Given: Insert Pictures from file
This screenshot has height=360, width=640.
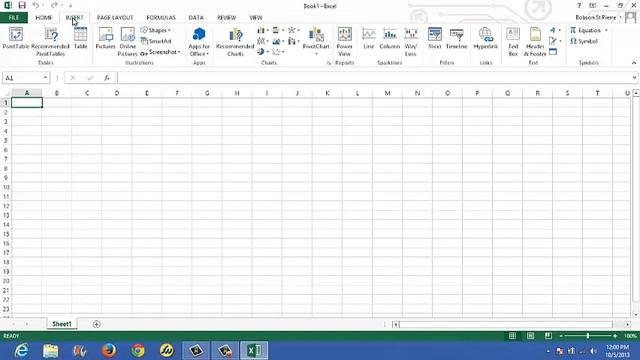Looking at the screenshot, I should (x=105, y=38).
